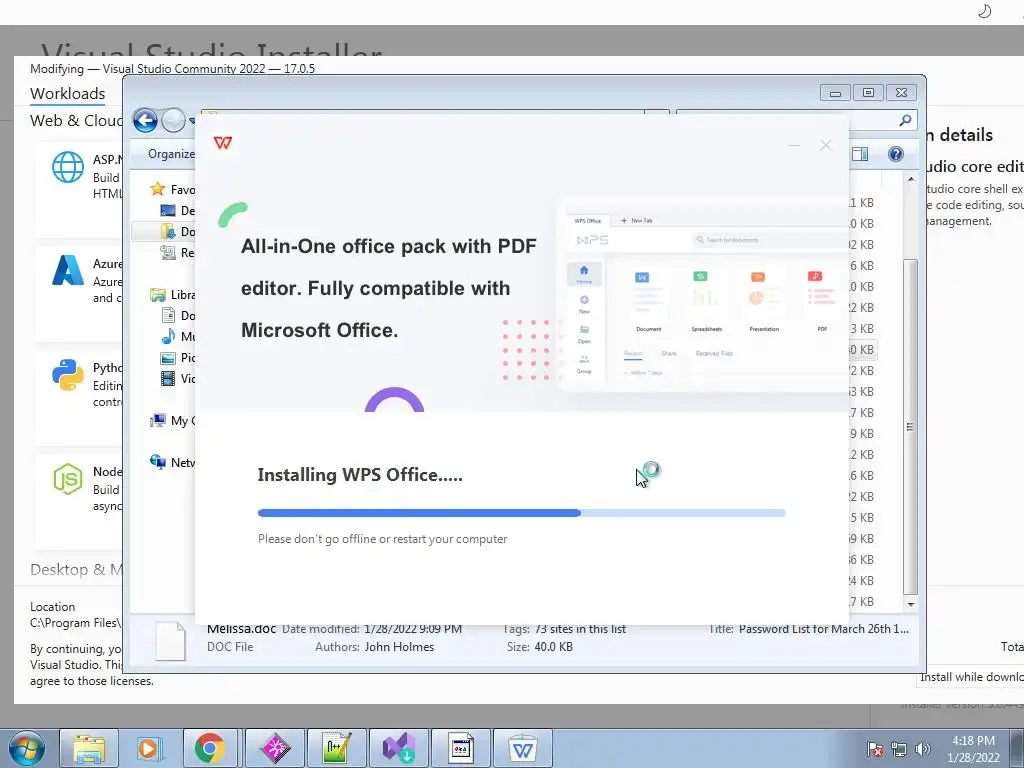The image size is (1024, 768).
Task: Open the network icon in the system tray
Action: coord(899,749)
